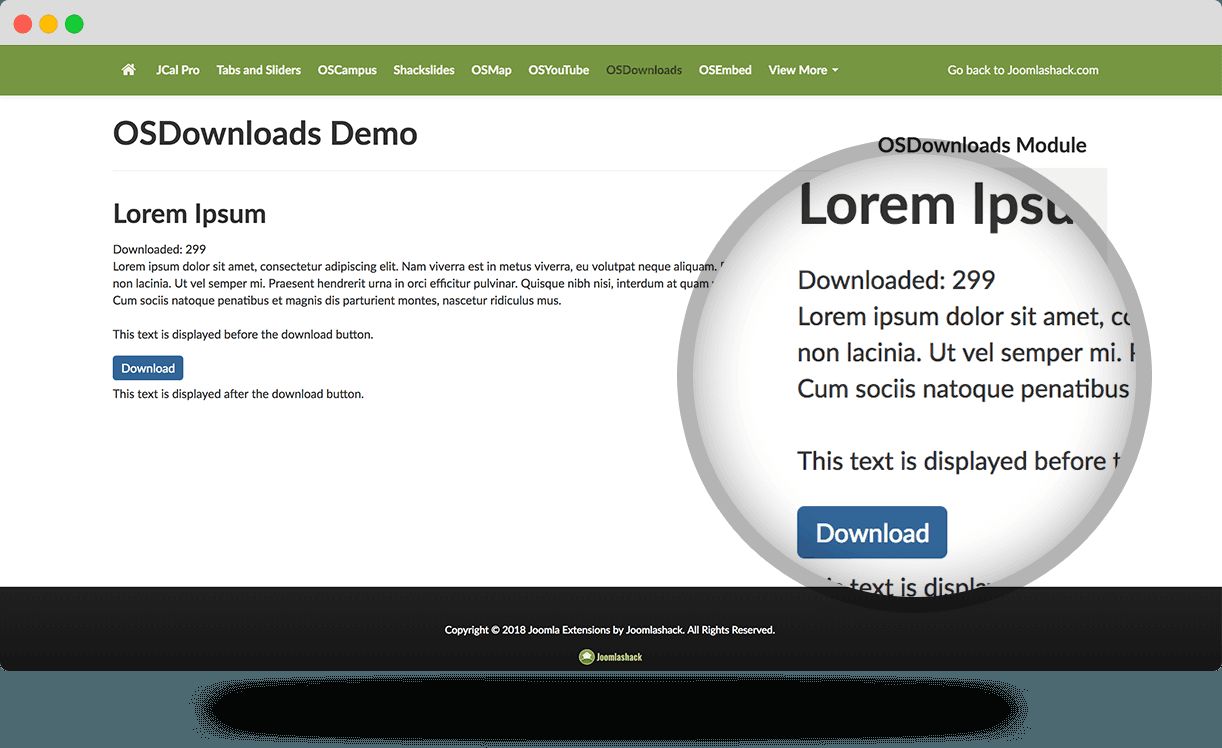Click the OSDownloads Module heading

(982, 145)
